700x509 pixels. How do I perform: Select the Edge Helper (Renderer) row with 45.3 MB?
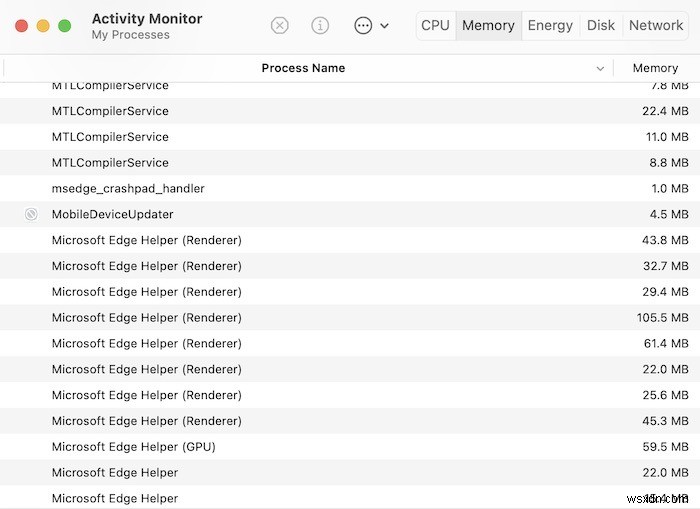(x=350, y=421)
